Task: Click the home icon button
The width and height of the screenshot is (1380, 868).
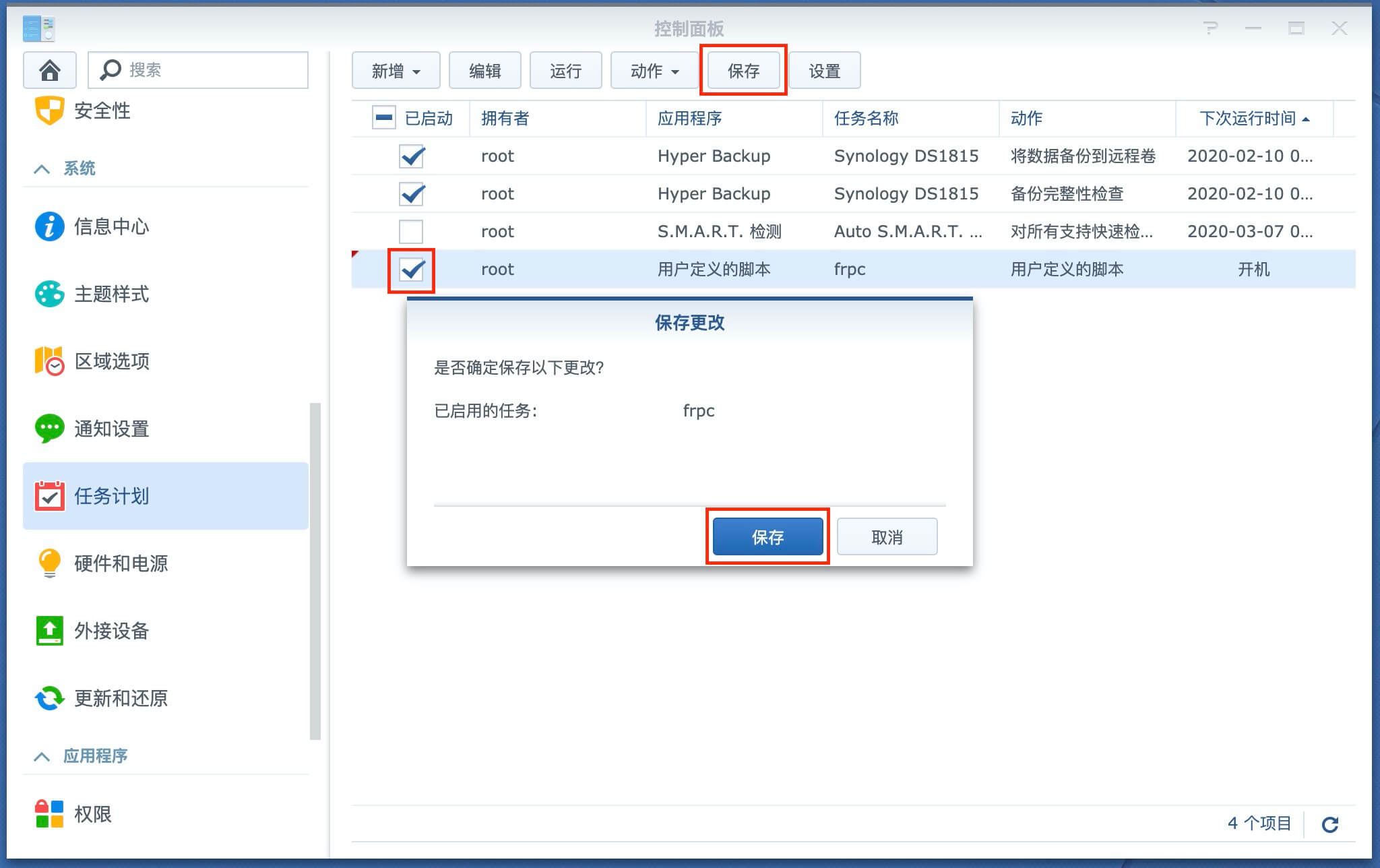Action: 49,70
